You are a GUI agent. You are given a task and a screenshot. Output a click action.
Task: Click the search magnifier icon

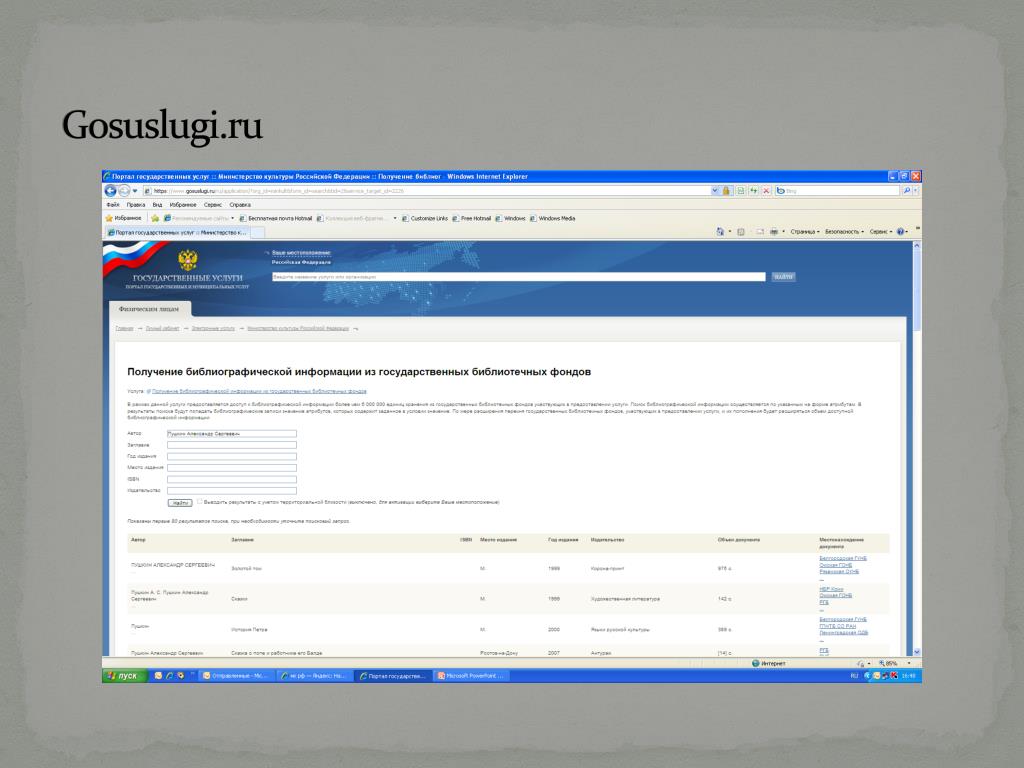coord(906,191)
